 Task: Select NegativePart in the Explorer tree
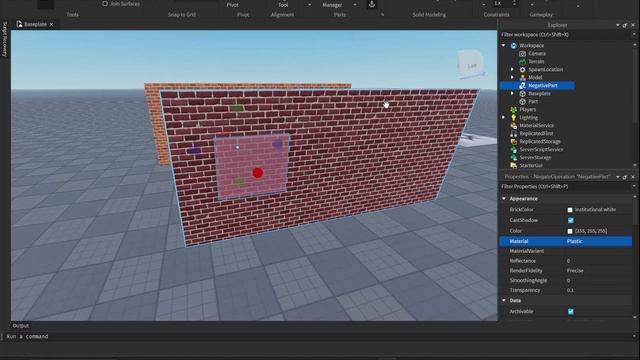(x=542, y=86)
